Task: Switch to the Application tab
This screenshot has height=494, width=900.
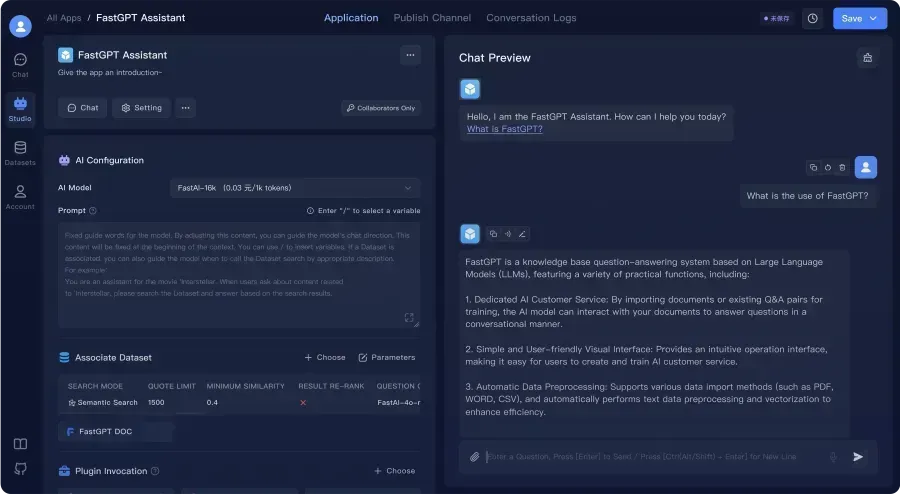Action: [x=351, y=18]
